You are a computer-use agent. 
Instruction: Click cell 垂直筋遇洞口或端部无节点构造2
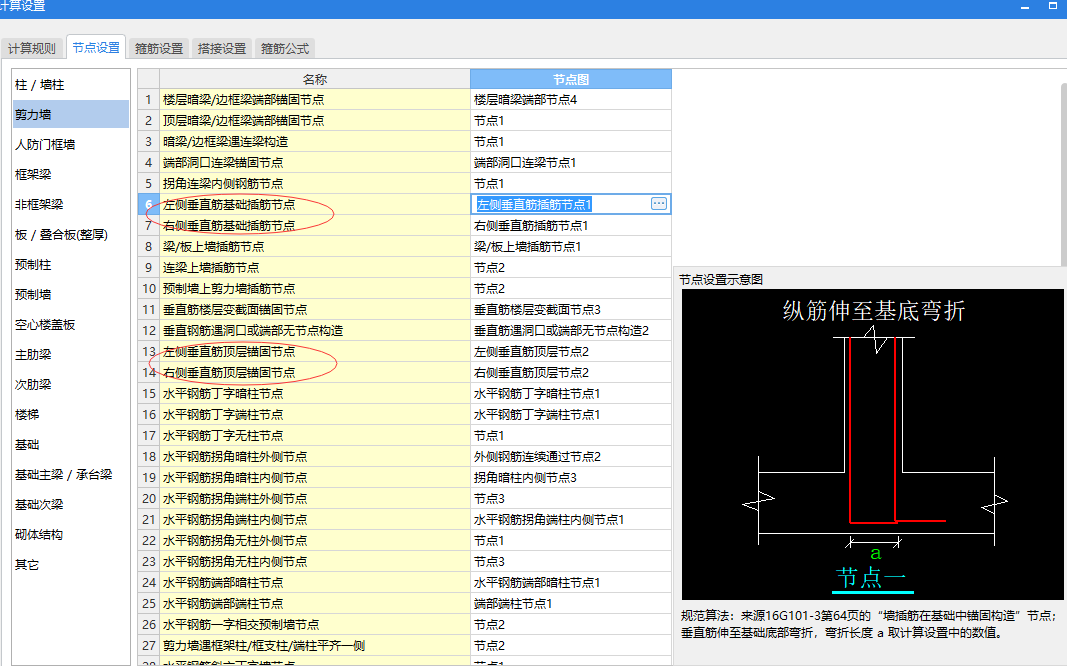pos(571,331)
